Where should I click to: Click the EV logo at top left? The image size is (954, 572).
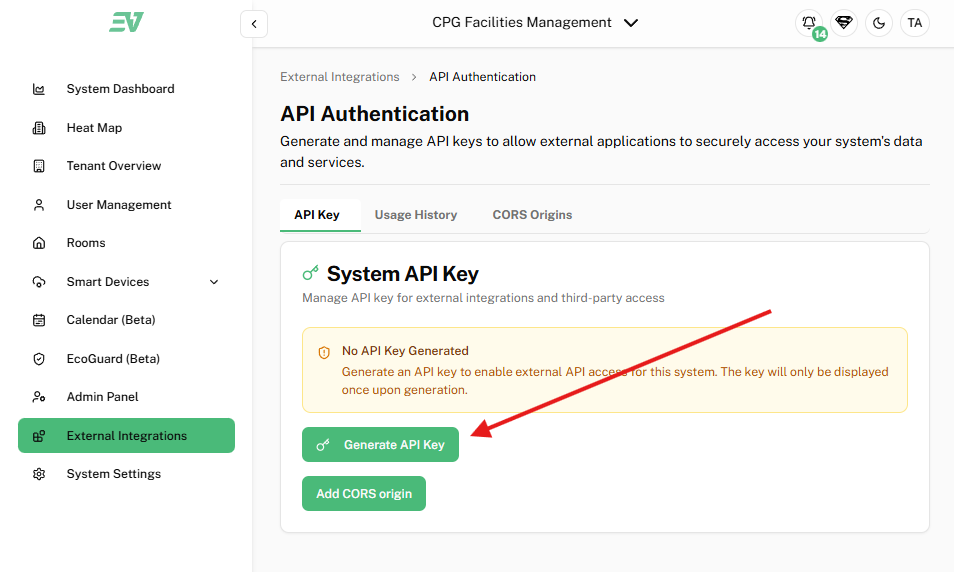point(126,22)
